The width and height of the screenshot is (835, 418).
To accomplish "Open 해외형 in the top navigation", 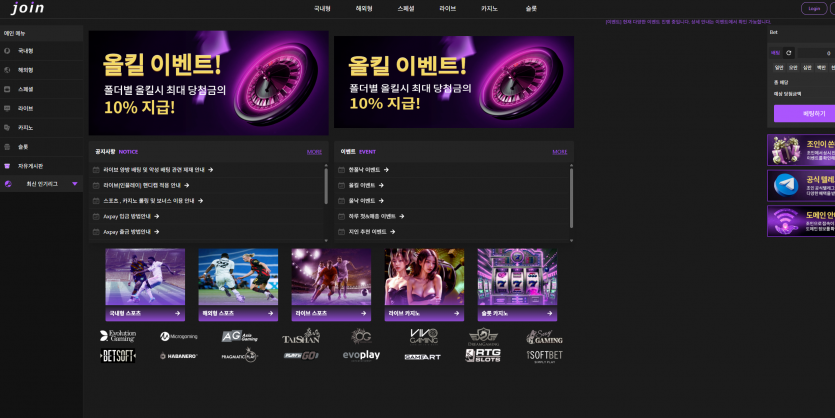I will point(364,9).
